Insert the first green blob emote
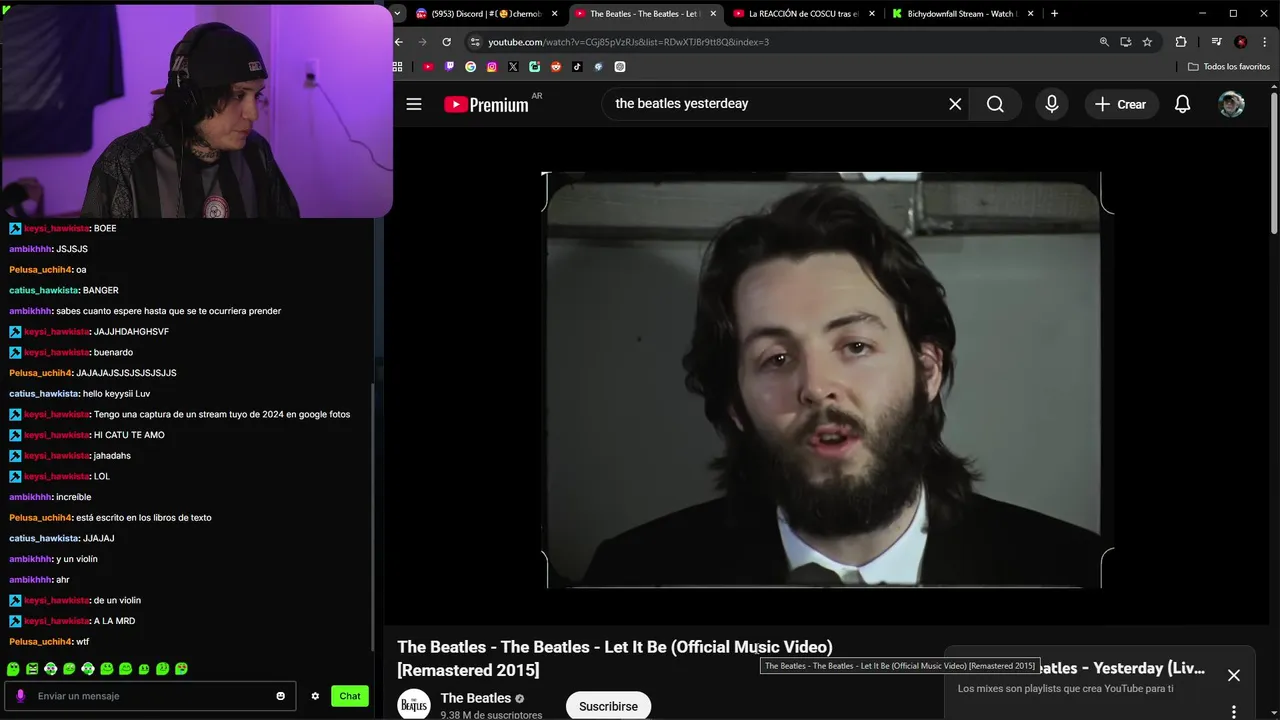Screen dimensions: 1280x720 tap(13, 668)
